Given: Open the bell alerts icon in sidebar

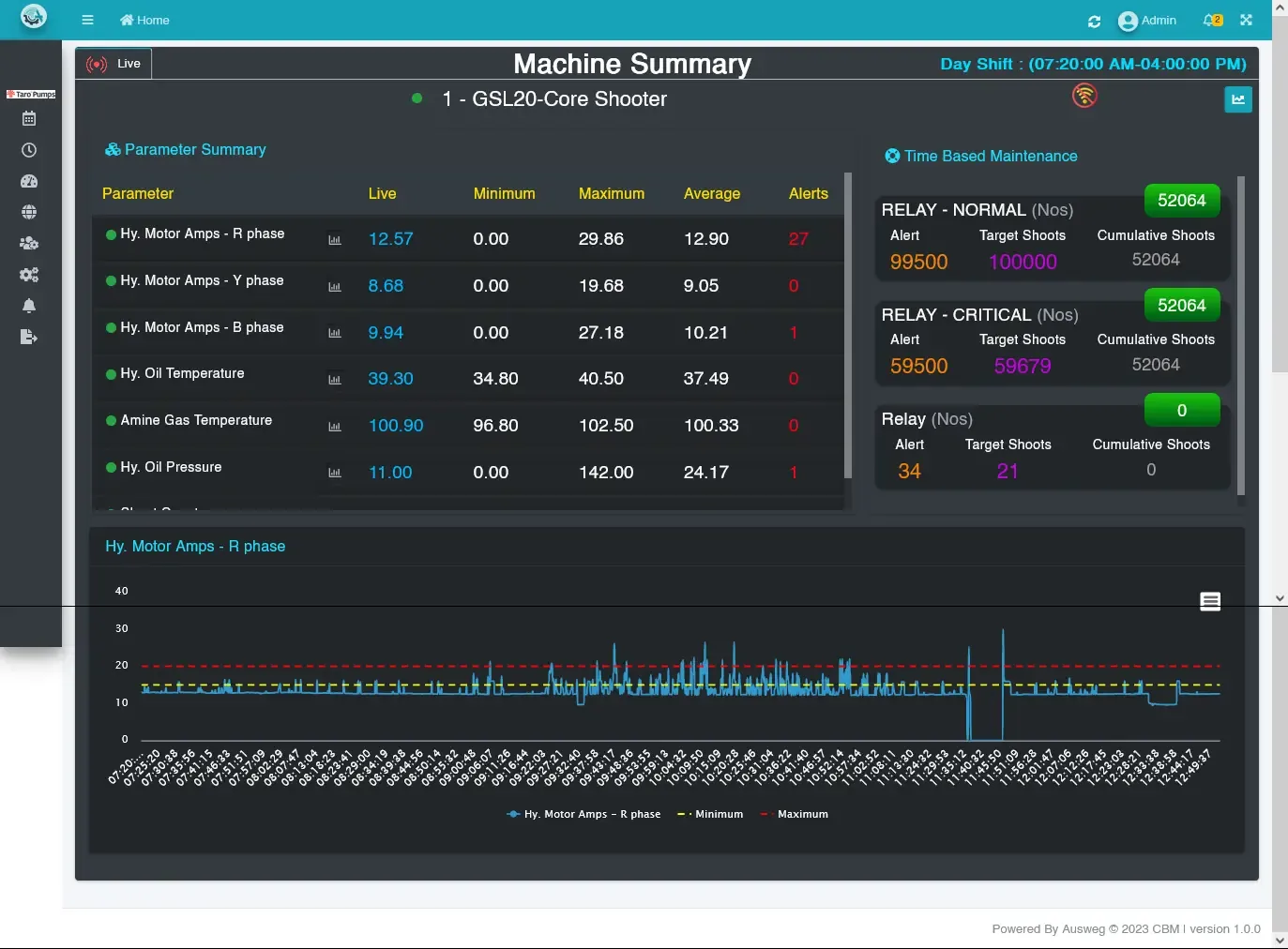Looking at the screenshot, I should (29, 306).
